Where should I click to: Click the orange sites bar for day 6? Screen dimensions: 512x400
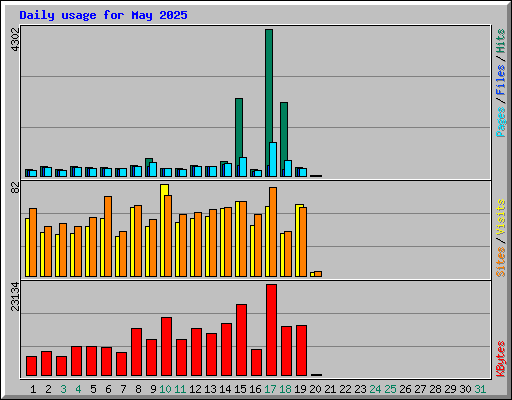pyautogui.click(x=108, y=236)
